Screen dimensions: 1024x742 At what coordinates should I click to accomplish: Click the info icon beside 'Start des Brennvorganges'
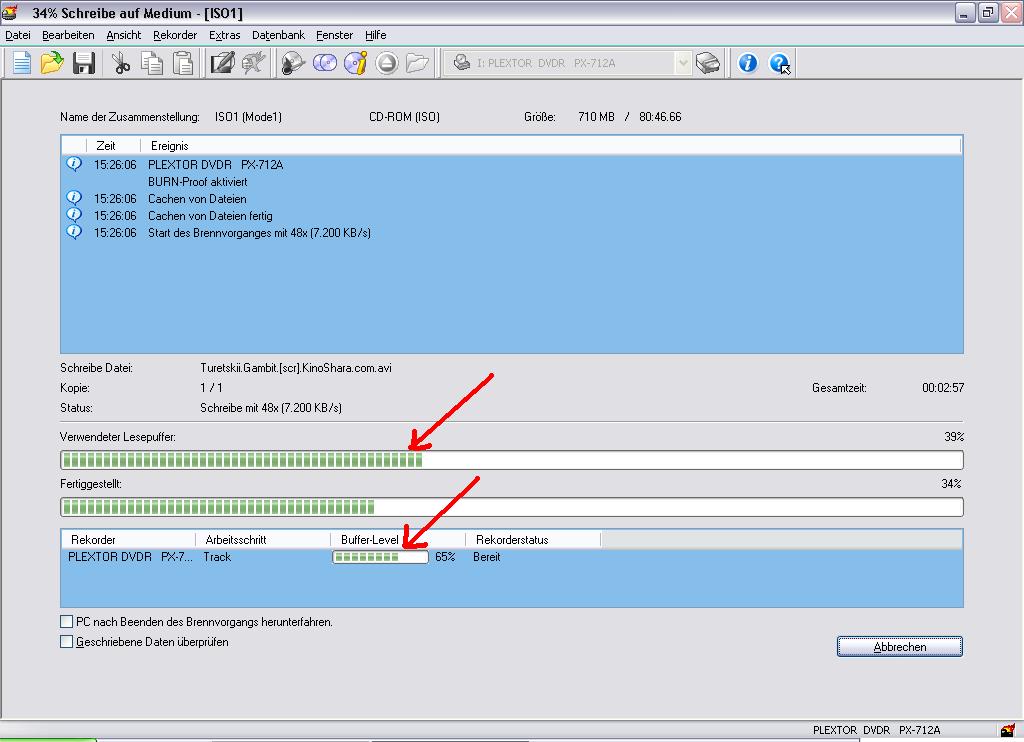click(x=74, y=231)
